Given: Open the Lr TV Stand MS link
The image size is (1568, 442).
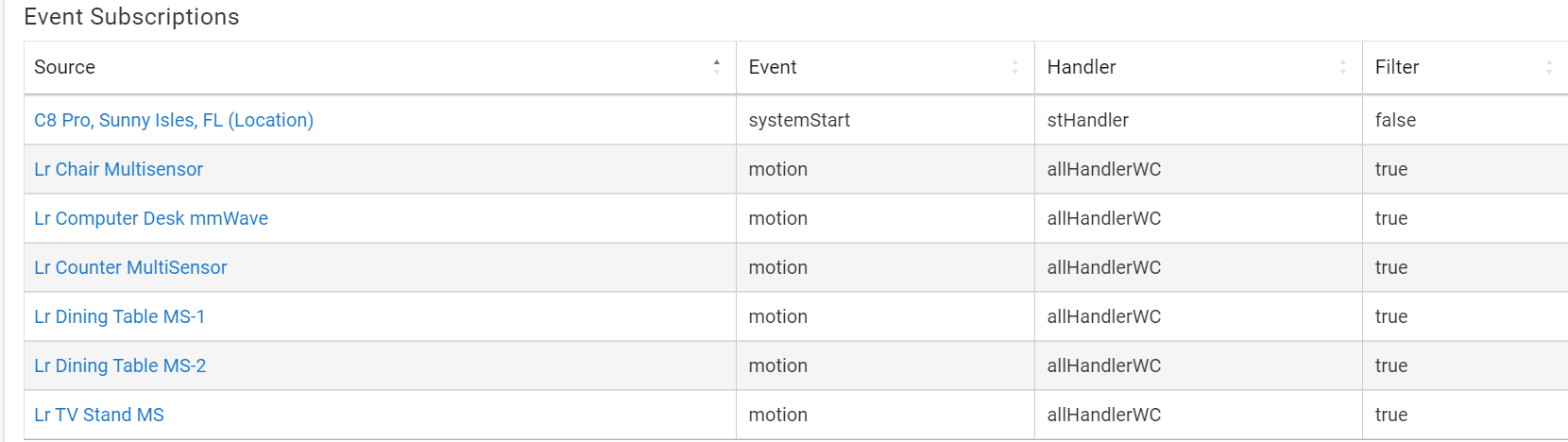Looking at the screenshot, I should pos(99,415).
